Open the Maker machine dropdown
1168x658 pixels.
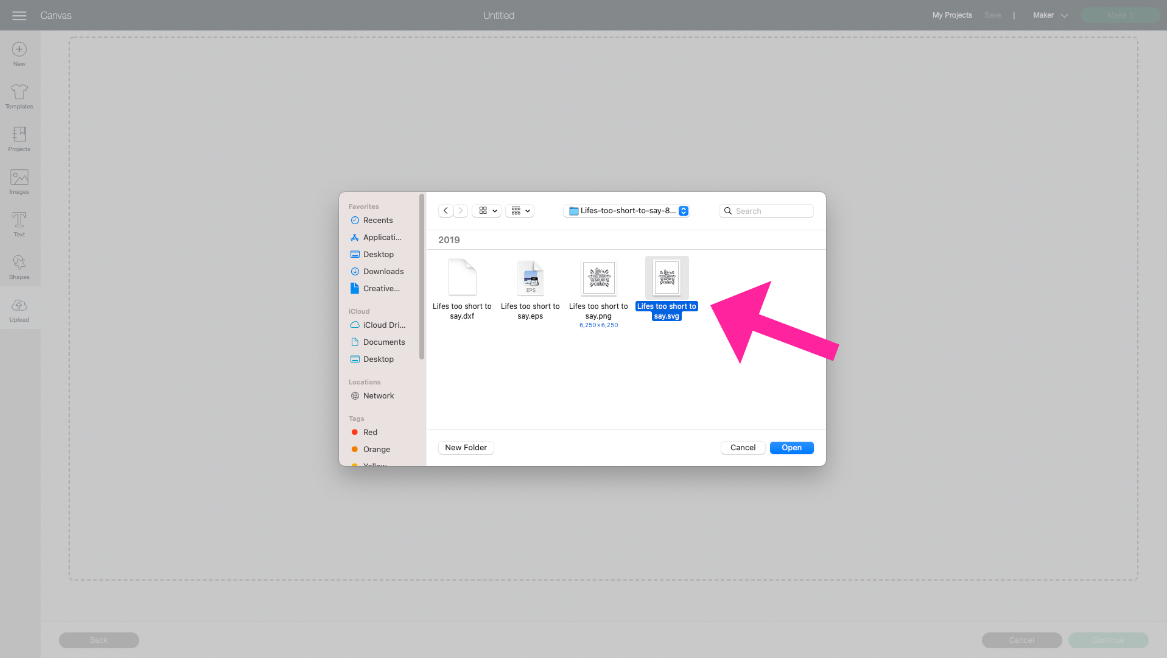pyautogui.click(x=1049, y=15)
